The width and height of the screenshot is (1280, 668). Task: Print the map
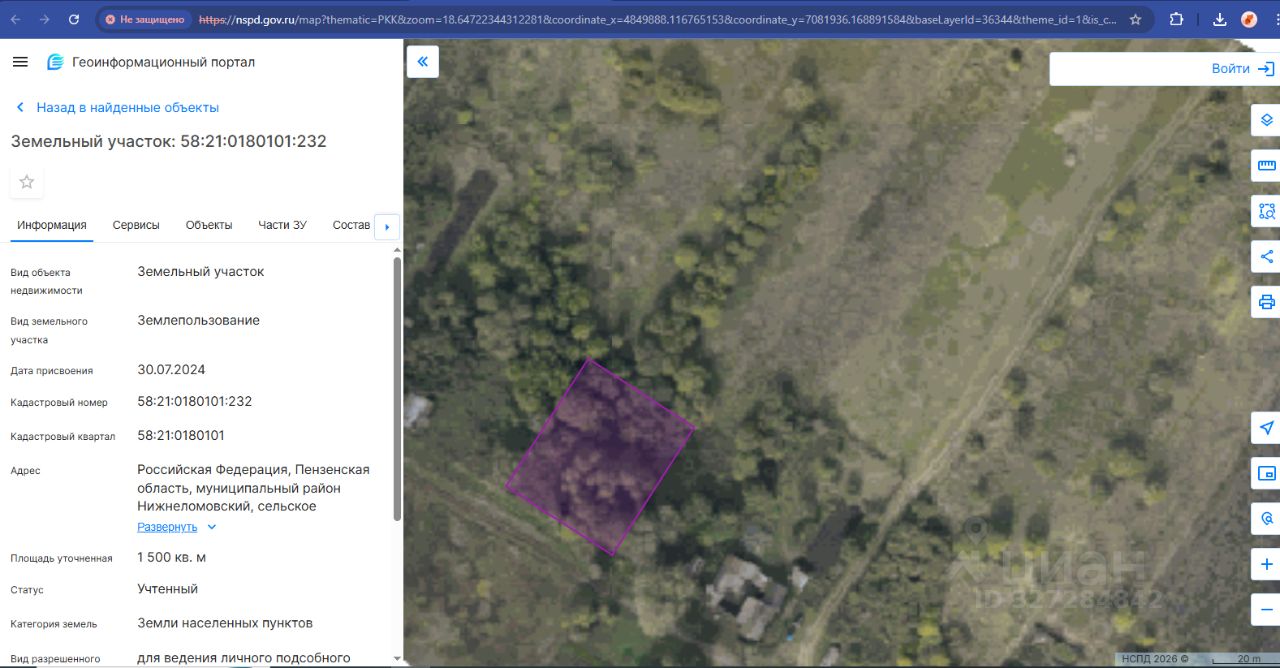[1266, 302]
